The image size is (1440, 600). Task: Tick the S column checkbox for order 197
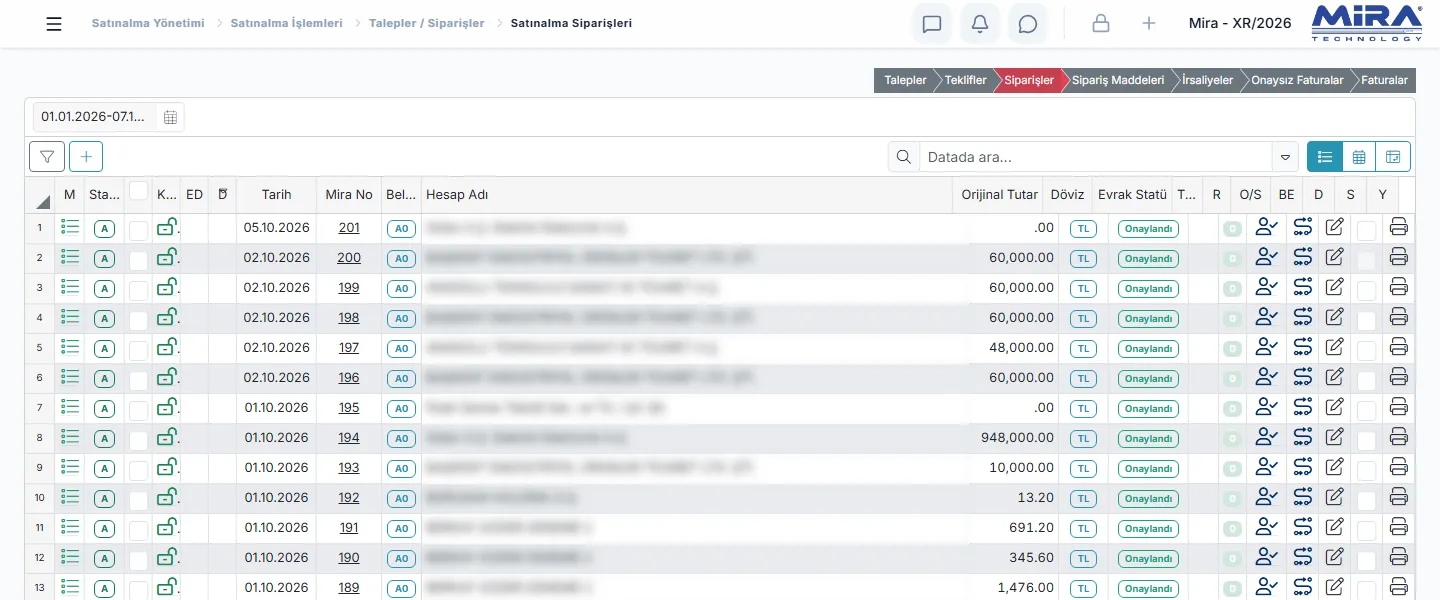pos(1366,350)
